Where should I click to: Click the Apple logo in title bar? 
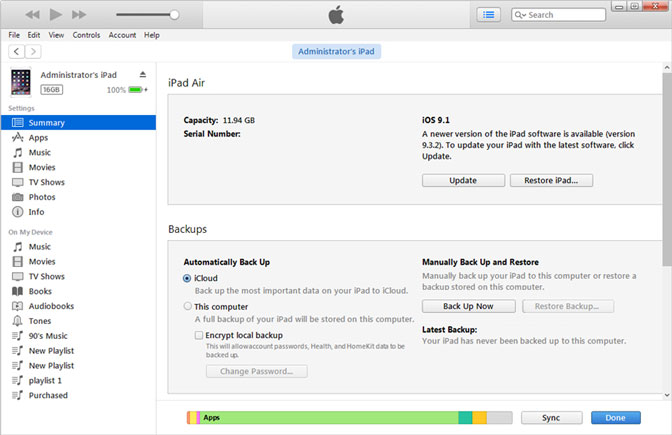click(x=336, y=15)
